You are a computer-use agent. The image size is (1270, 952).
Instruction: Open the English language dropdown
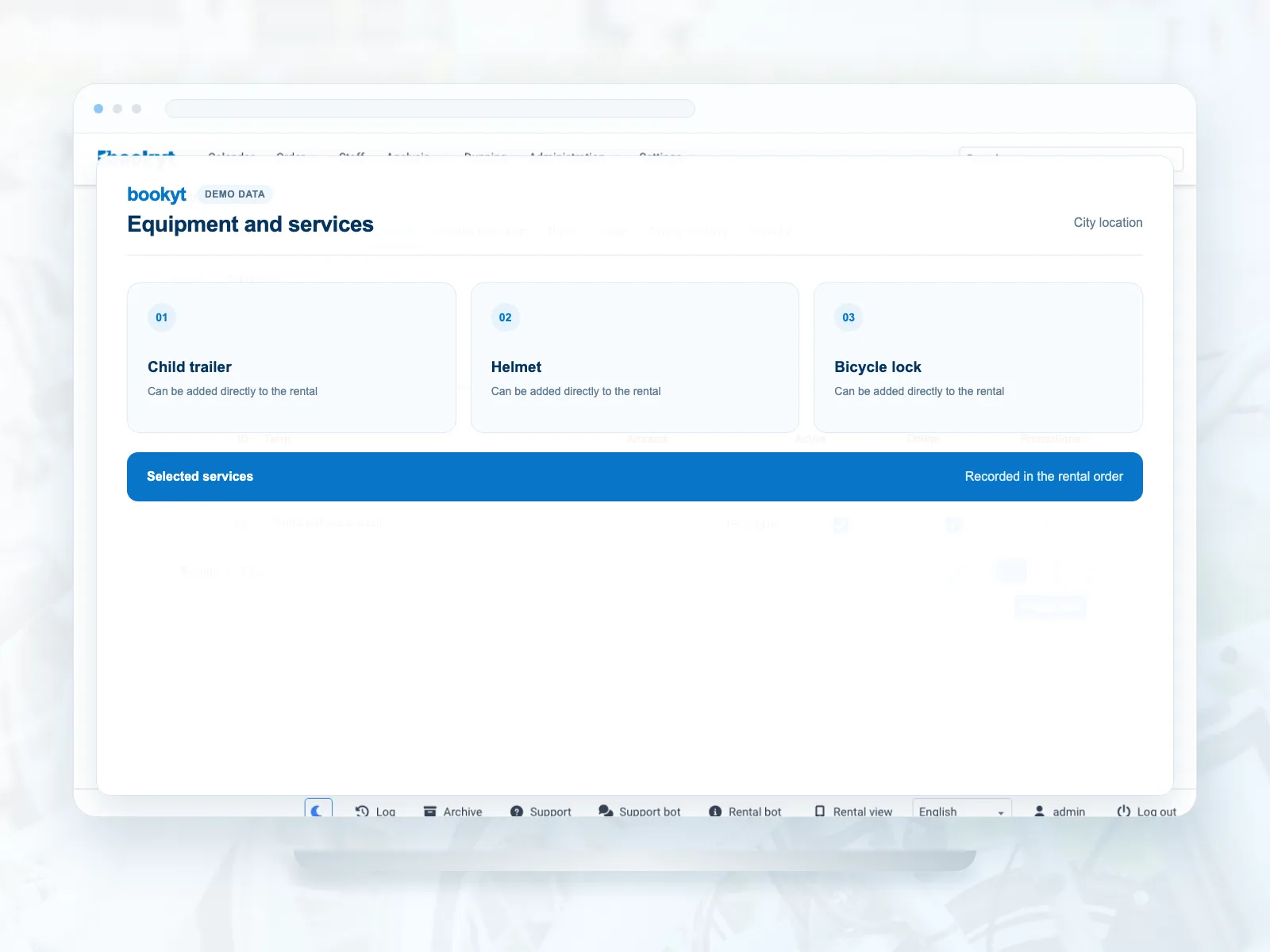click(962, 809)
